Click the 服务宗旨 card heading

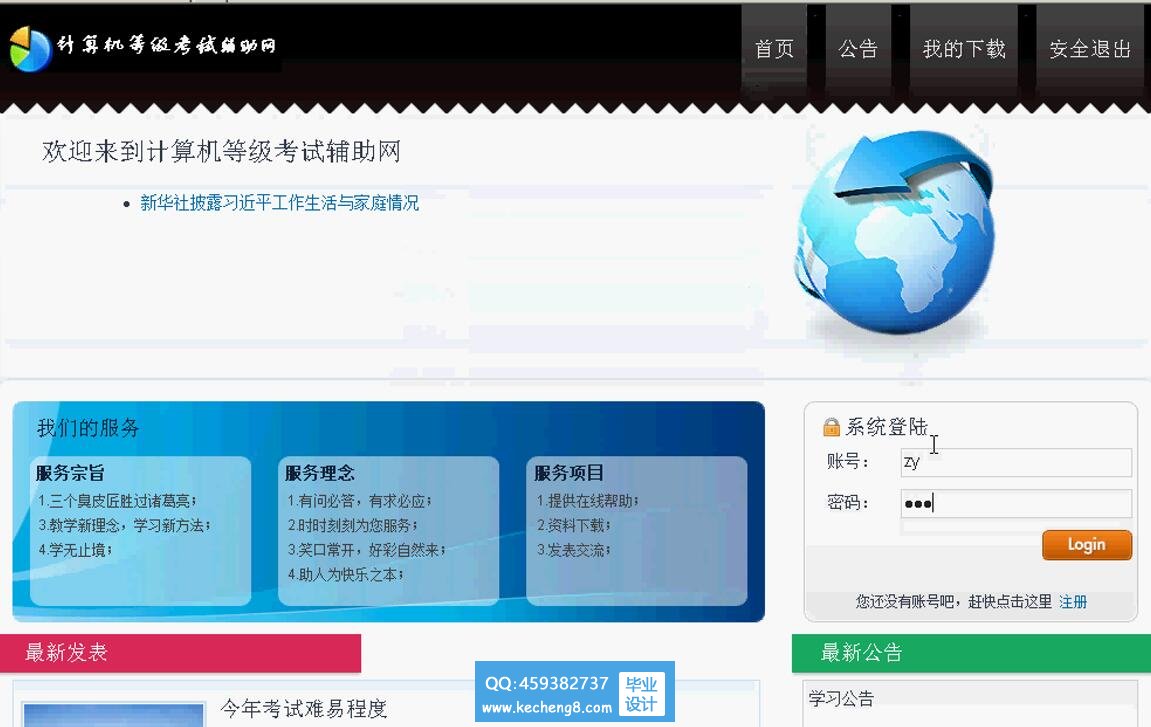click(x=70, y=473)
